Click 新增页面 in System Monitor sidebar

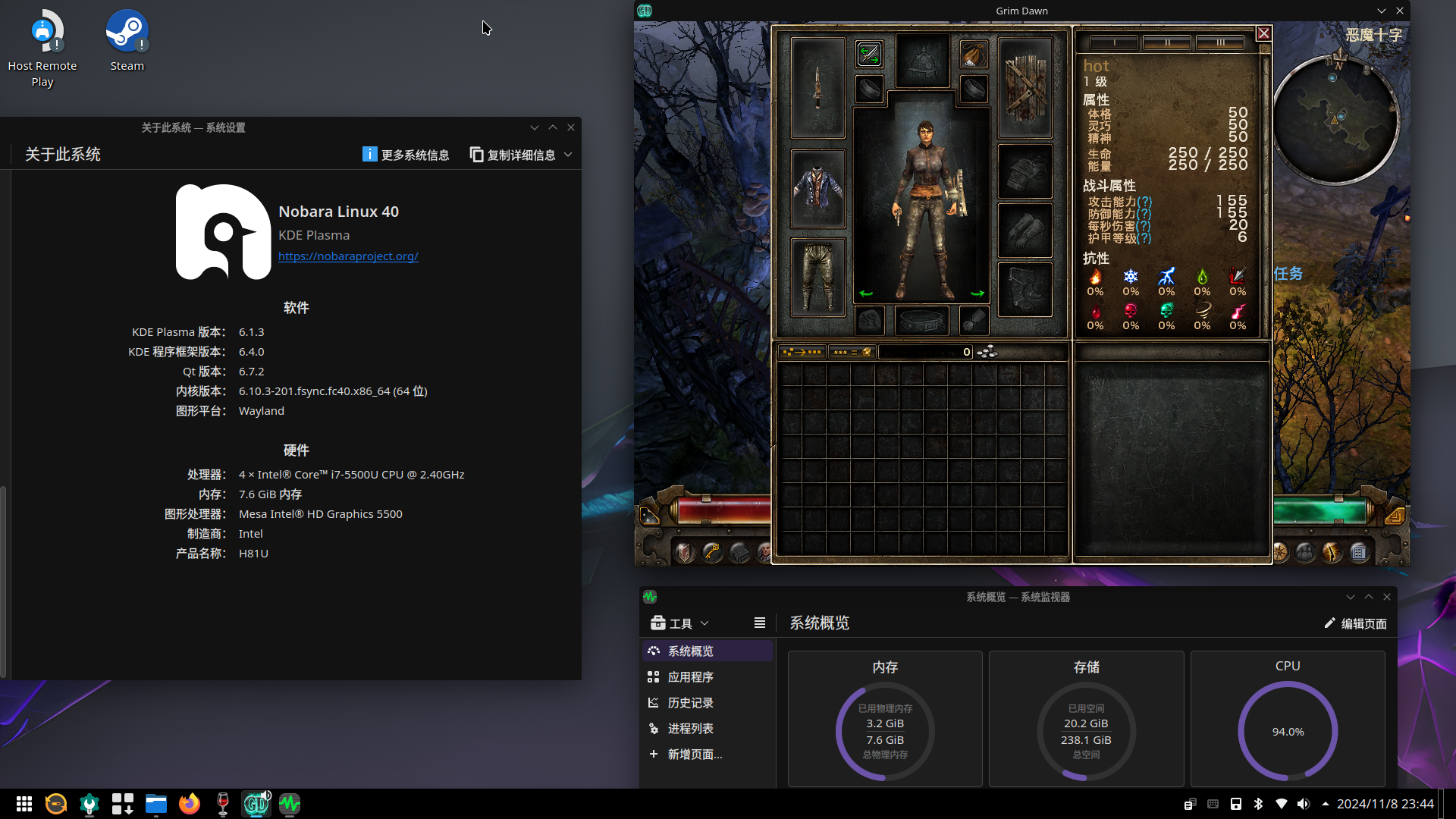click(707, 754)
